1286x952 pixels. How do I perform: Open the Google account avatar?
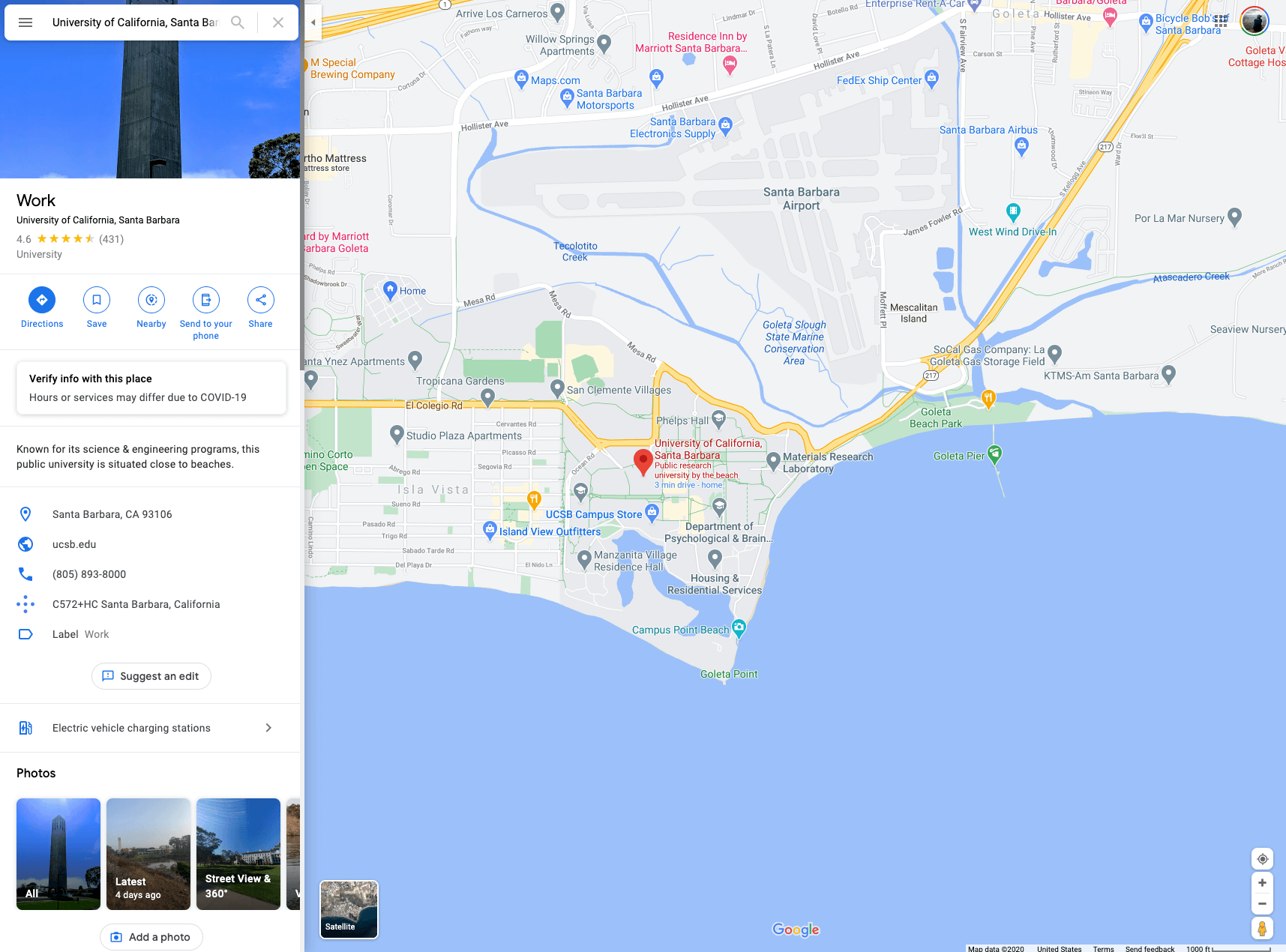(1255, 21)
